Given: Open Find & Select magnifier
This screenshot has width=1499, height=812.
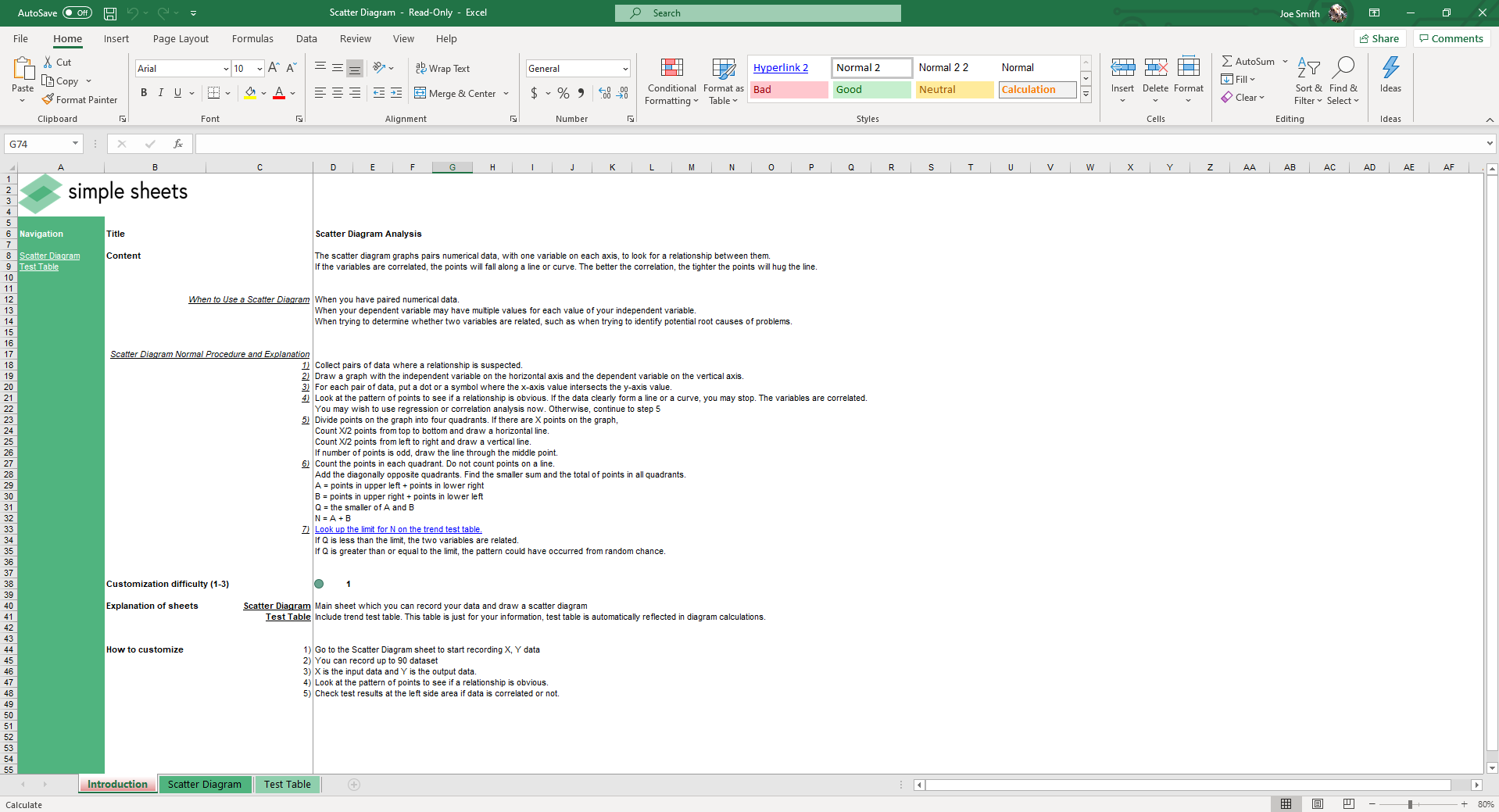Looking at the screenshot, I should coord(1343,81).
